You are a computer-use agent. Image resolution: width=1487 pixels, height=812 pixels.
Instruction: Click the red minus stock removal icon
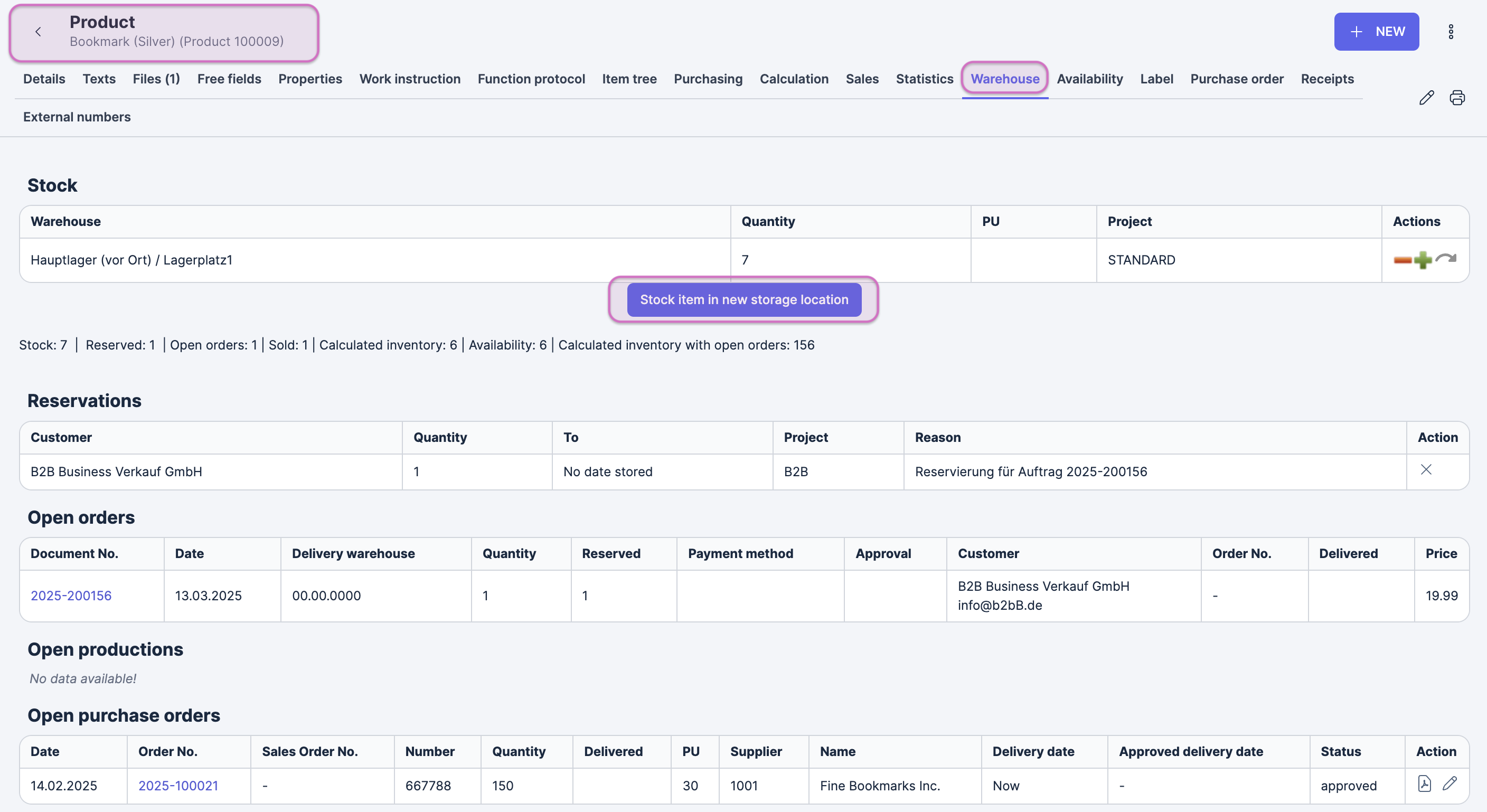tap(1402, 260)
